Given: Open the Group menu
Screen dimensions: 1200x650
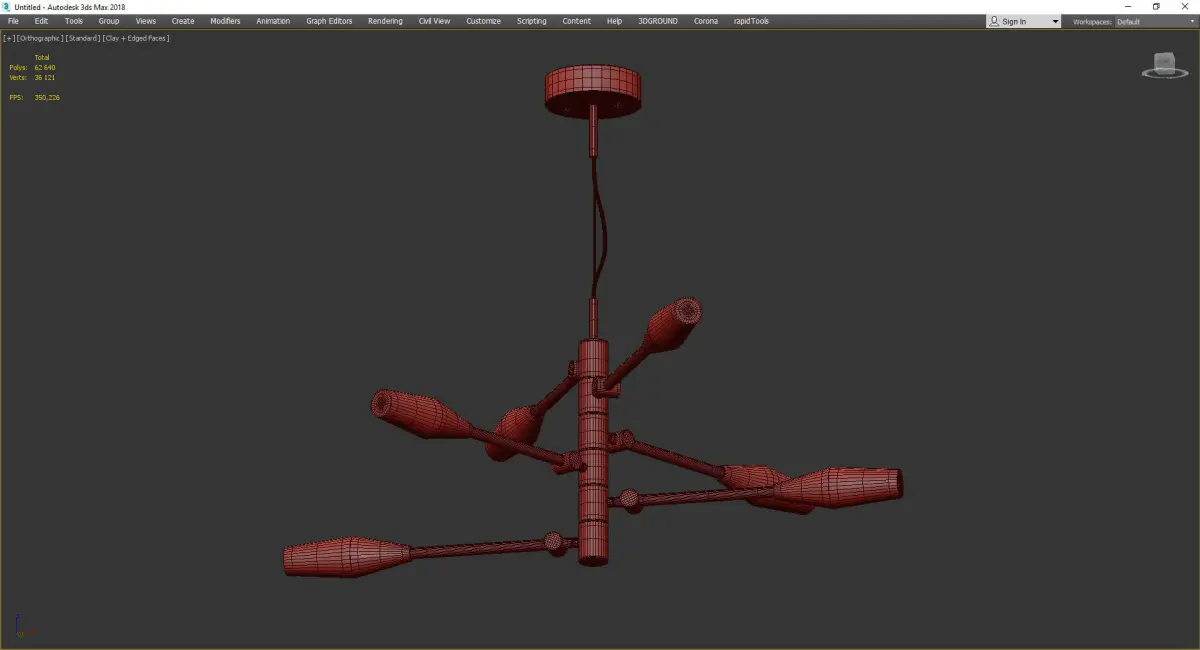Looking at the screenshot, I should [108, 21].
